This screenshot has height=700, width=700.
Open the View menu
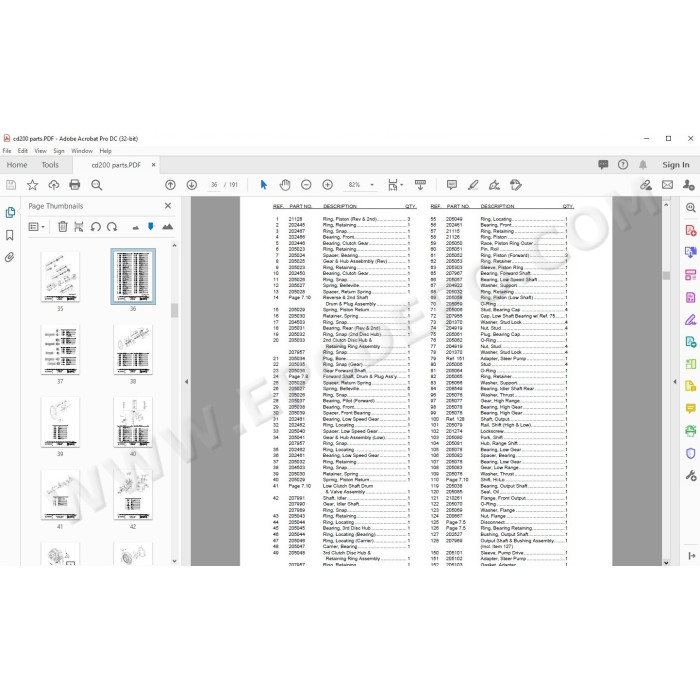pyautogui.click(x=40, y=151)
